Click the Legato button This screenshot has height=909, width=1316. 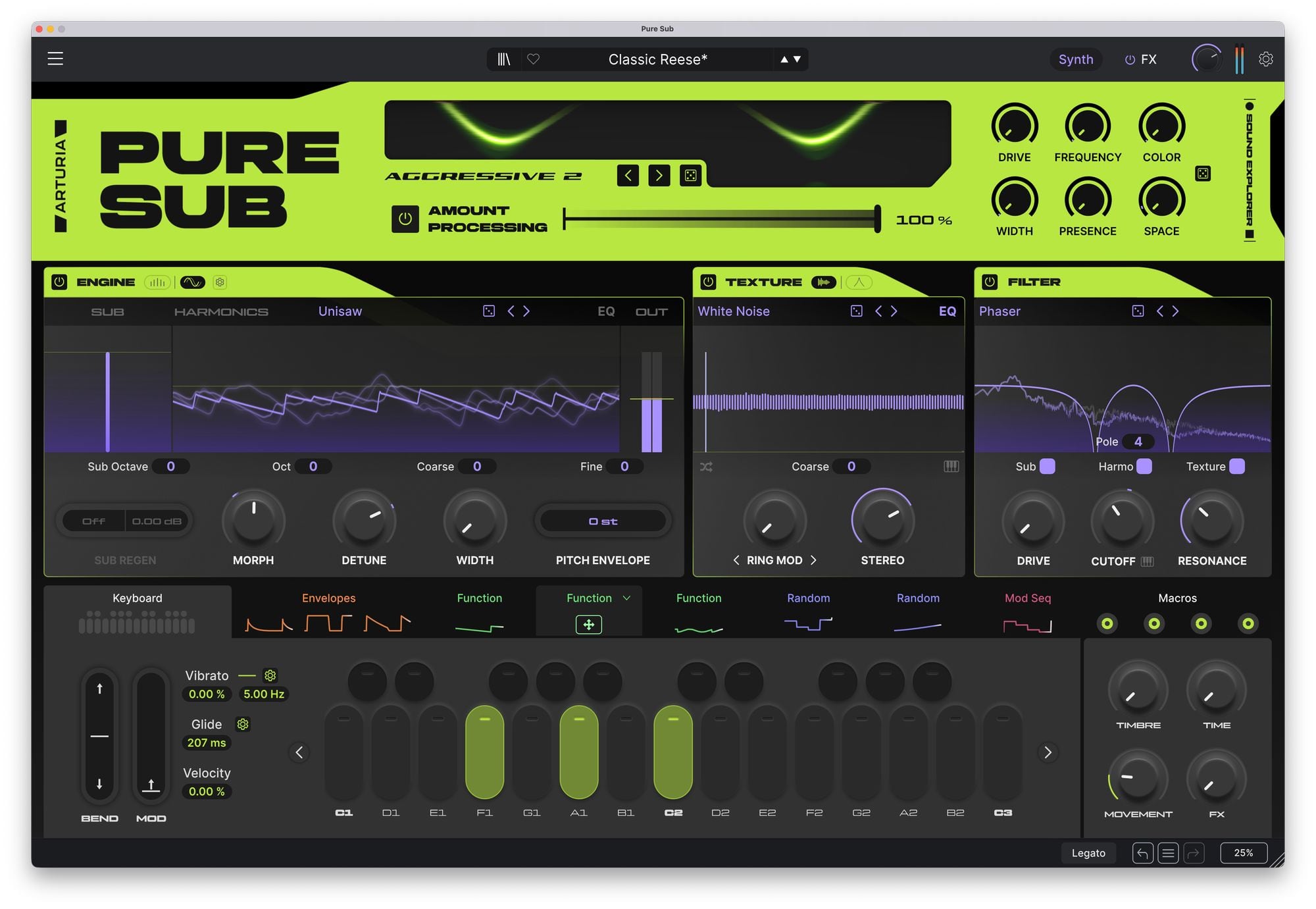click(1088, 853)
